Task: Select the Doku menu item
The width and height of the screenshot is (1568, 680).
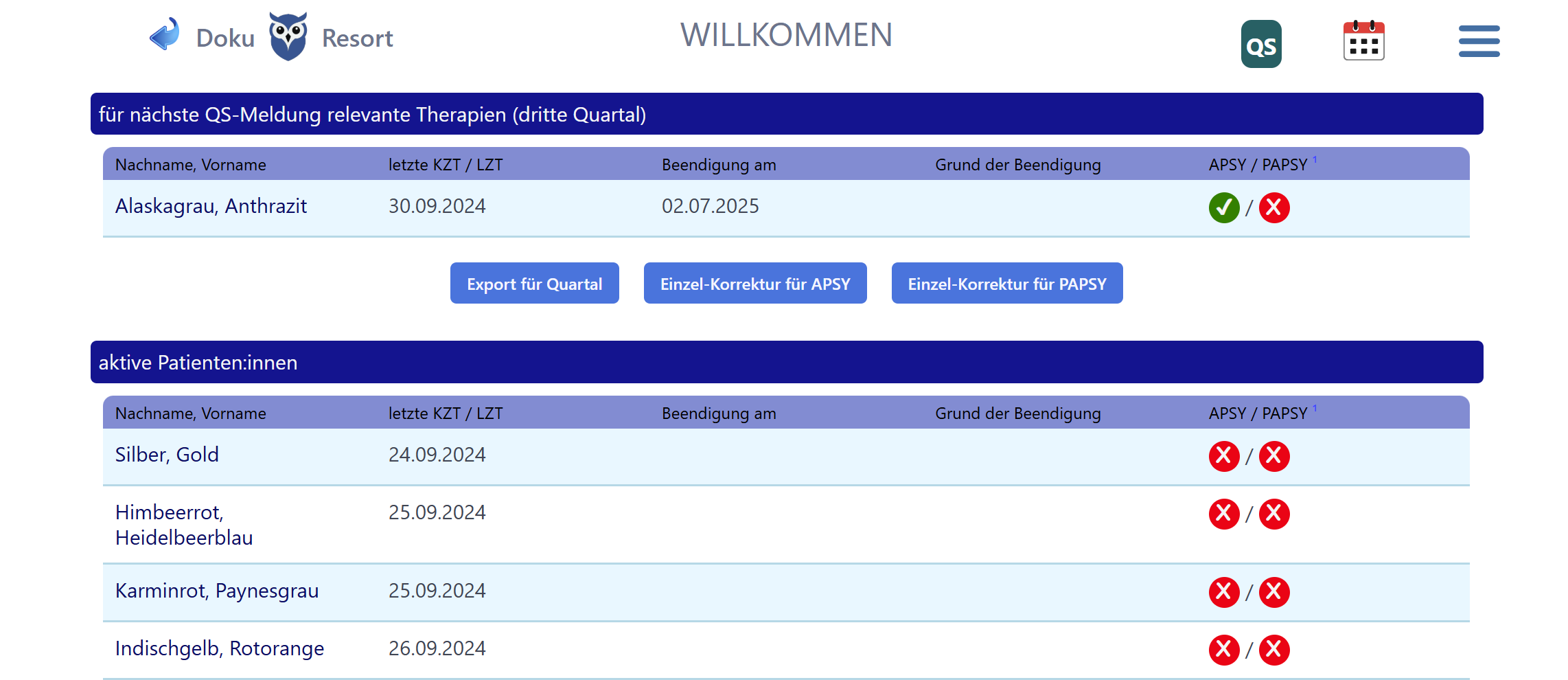Action: 224,37
